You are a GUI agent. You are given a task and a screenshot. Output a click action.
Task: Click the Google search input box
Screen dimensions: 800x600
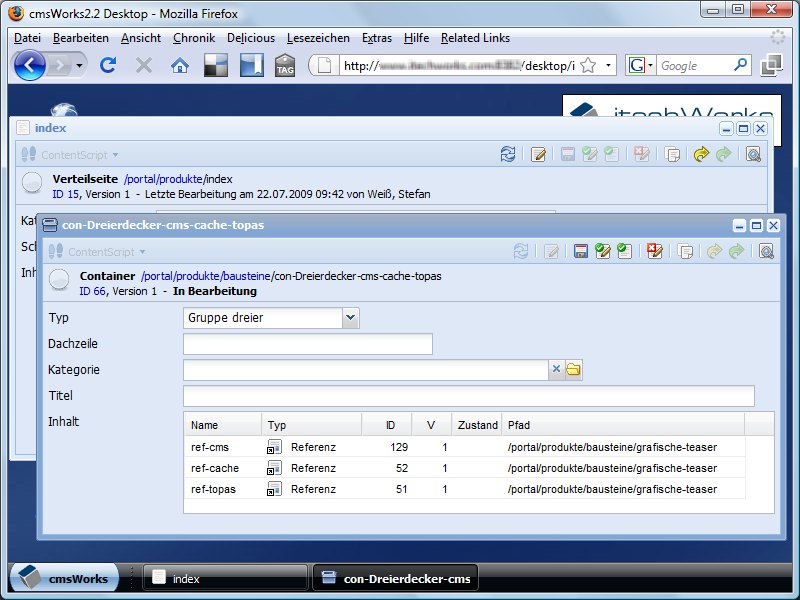[x=694, y=65]
